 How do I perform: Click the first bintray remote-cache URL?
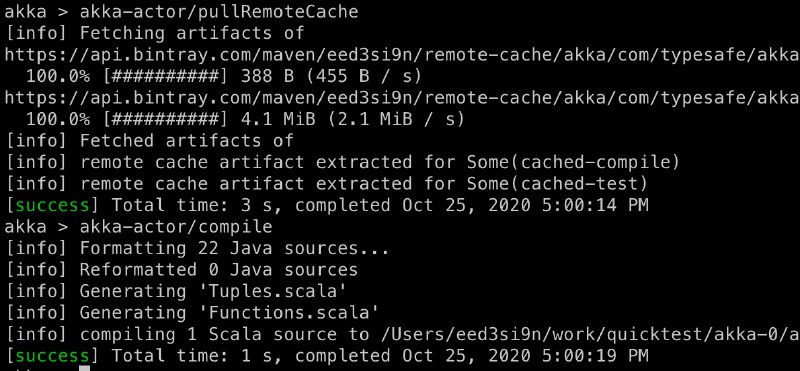[x=402, y=55]
